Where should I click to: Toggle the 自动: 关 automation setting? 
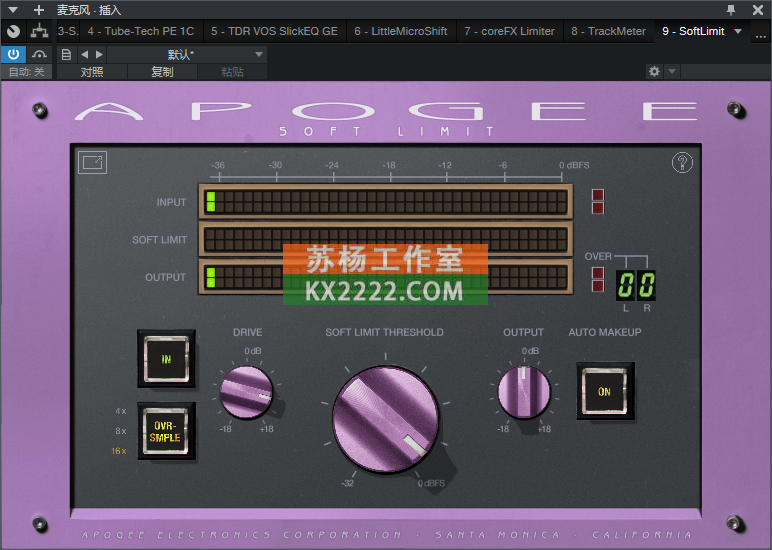tap(27, 72)
